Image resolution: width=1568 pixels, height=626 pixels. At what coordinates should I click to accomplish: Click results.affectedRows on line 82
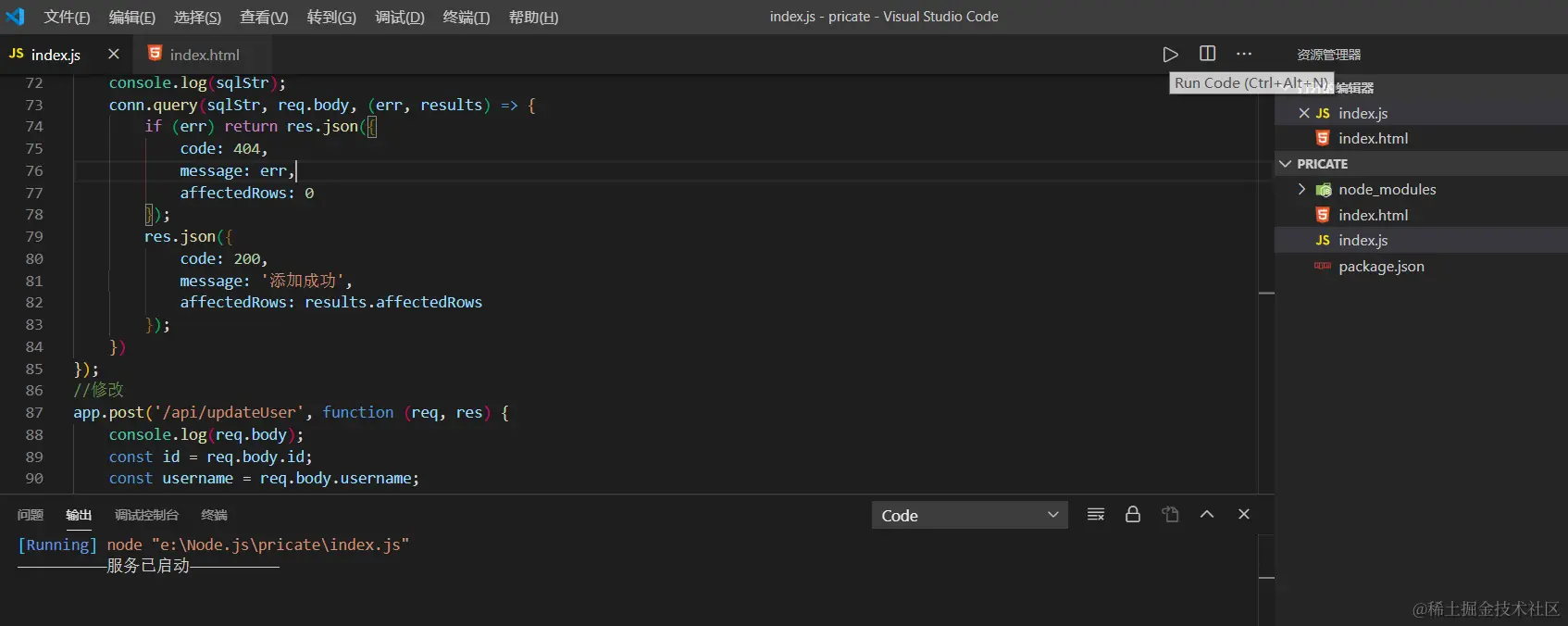tap(393, 302)
